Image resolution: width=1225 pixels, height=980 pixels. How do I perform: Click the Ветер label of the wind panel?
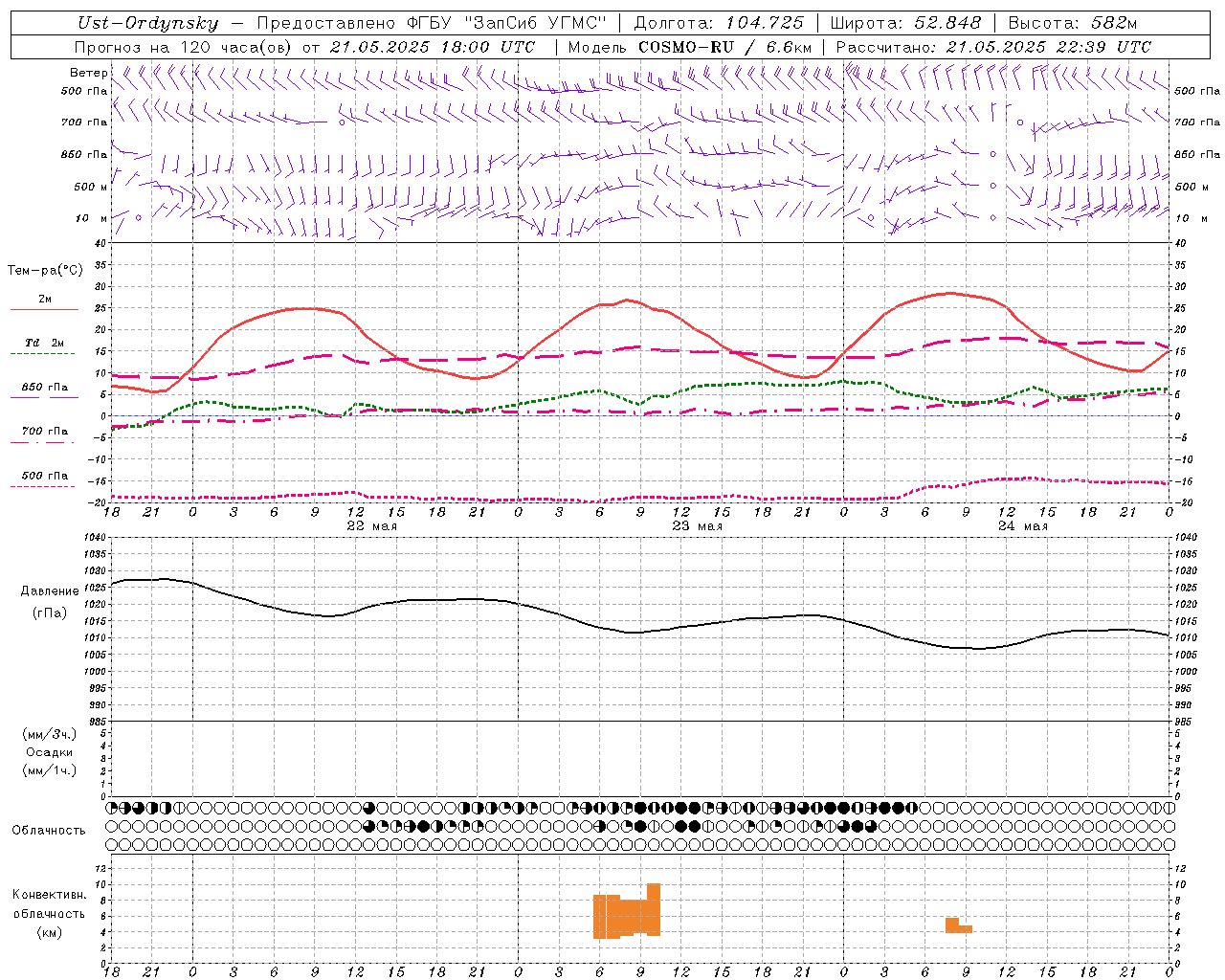coord(88,73)
